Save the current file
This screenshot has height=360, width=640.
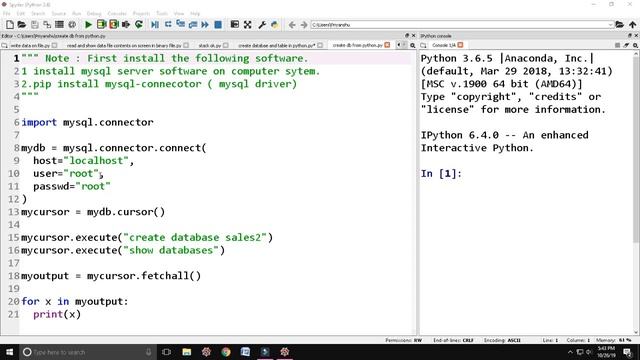pos(35,25)
